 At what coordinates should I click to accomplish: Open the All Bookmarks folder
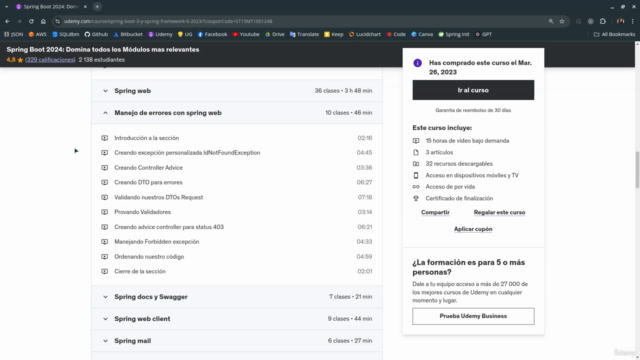(x=615, y=34)
